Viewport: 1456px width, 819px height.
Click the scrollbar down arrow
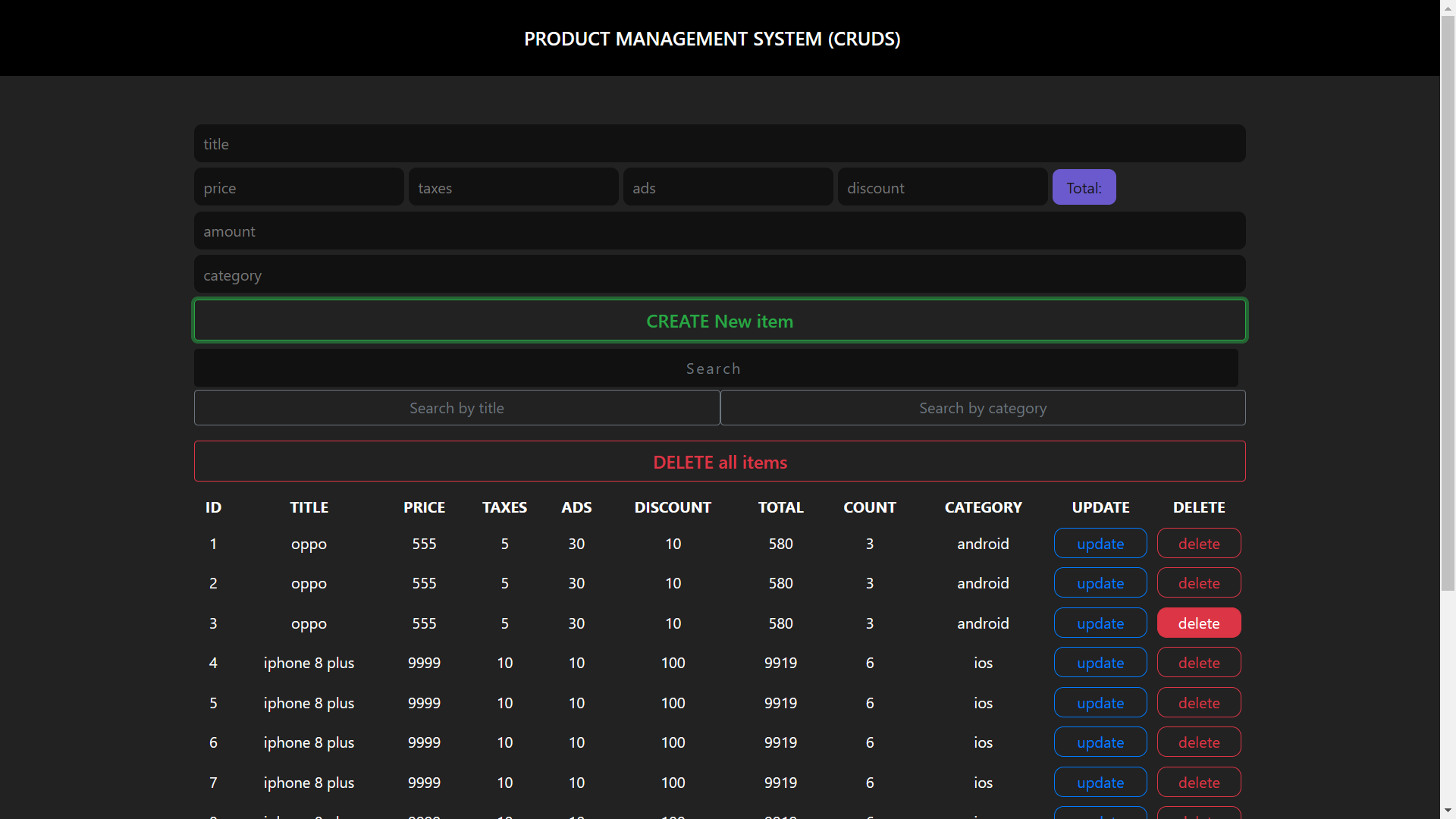[x=1448, y=811]
